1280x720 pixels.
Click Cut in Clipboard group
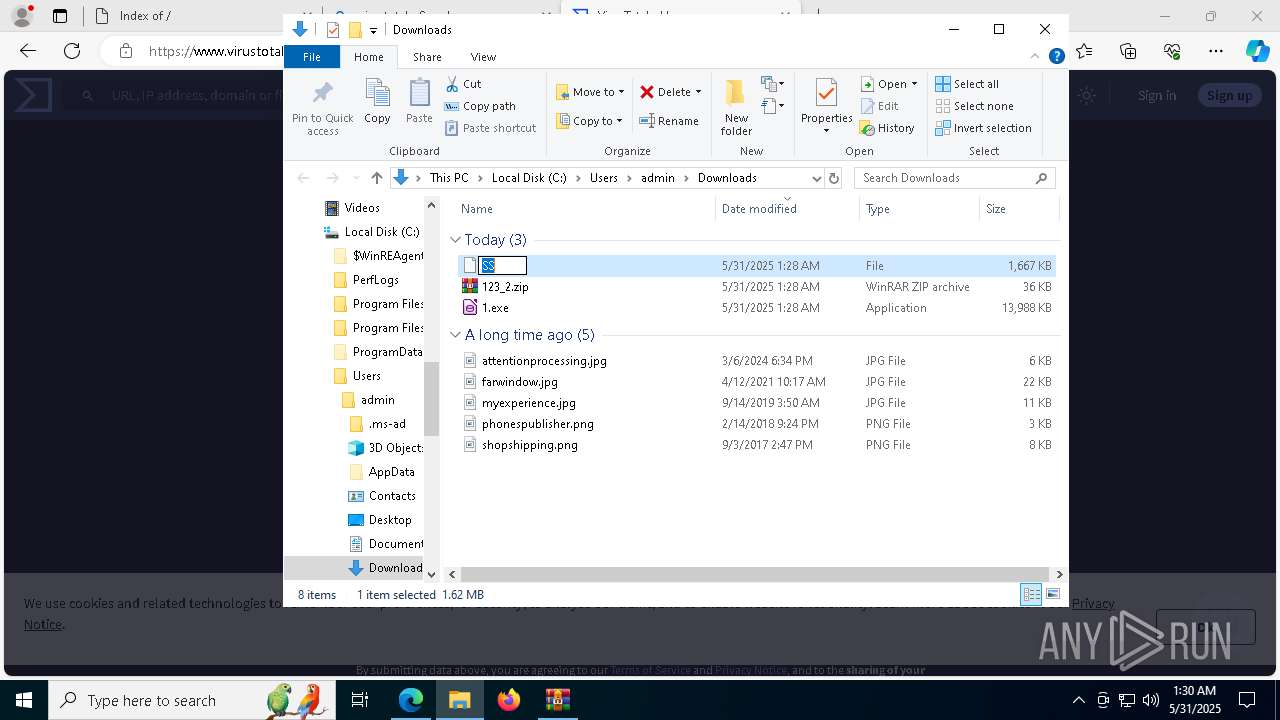pos(463,84)
